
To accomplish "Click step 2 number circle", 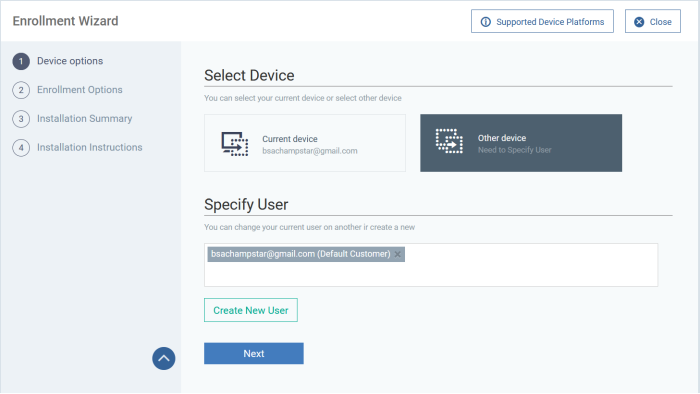I will (x=21, y=90).
